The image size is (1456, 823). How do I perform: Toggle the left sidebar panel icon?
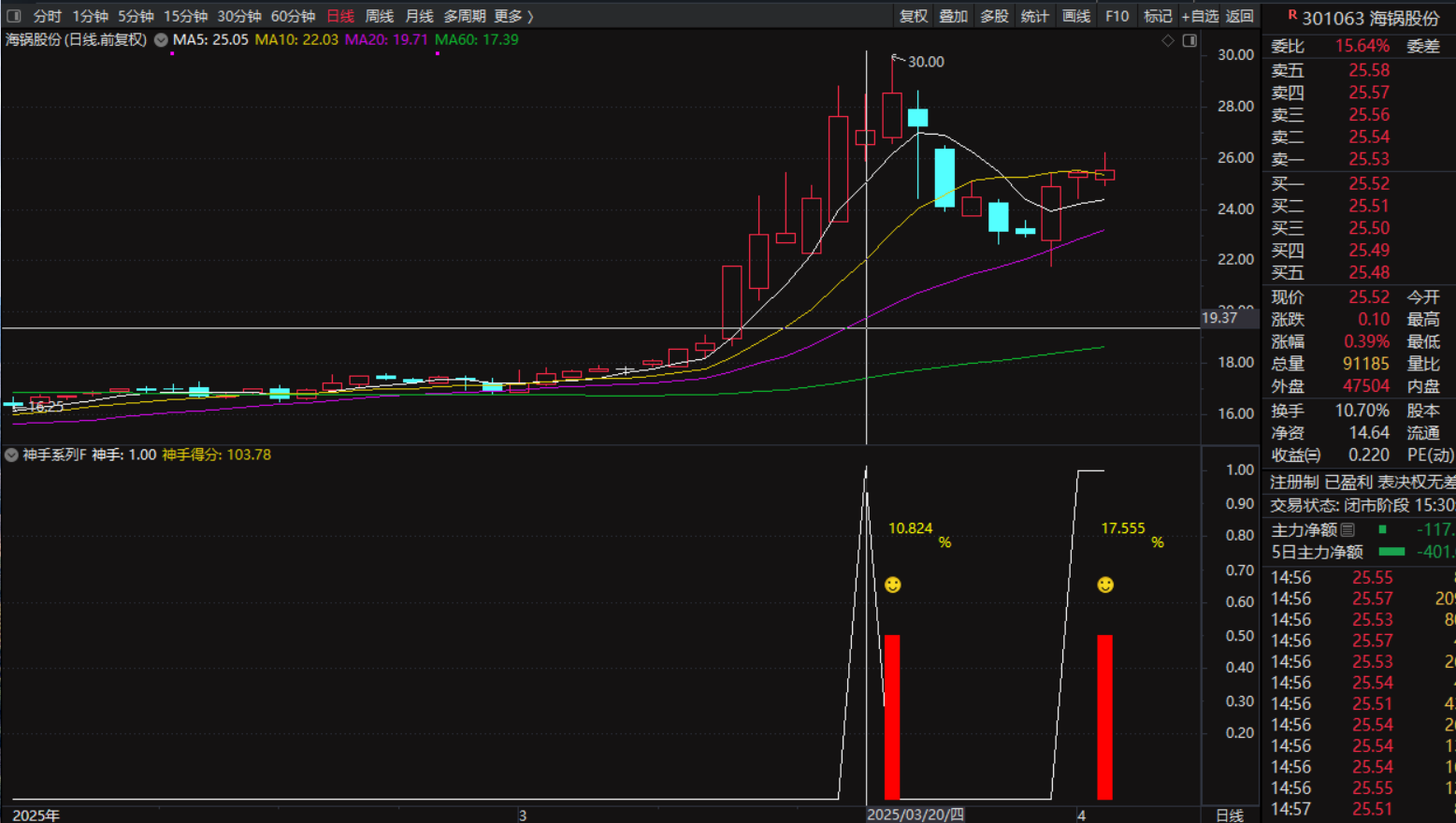(x=13, y=16)
